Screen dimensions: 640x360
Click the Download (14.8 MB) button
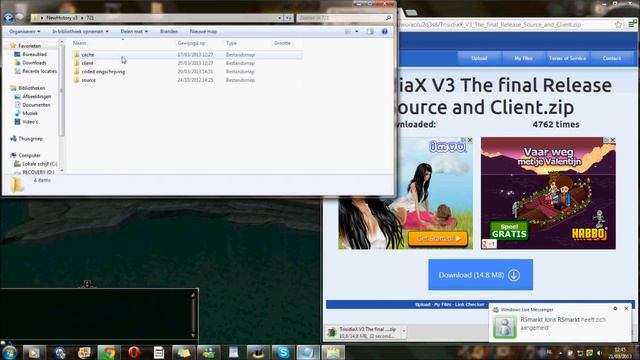[x=480, y=275]
